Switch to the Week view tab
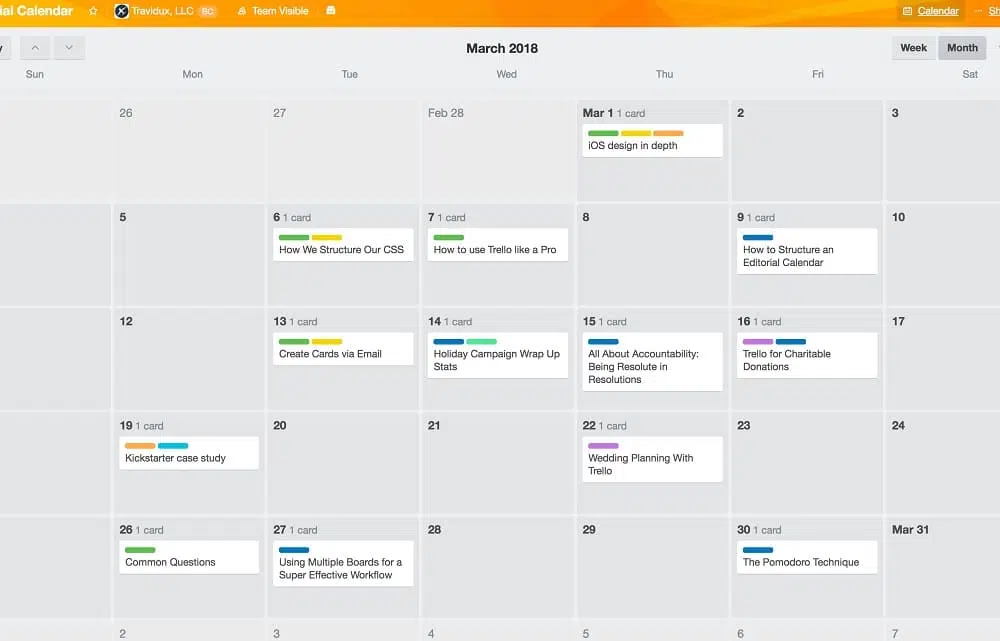The height and width of the screenshot is (641, 1000). point(913,47)
